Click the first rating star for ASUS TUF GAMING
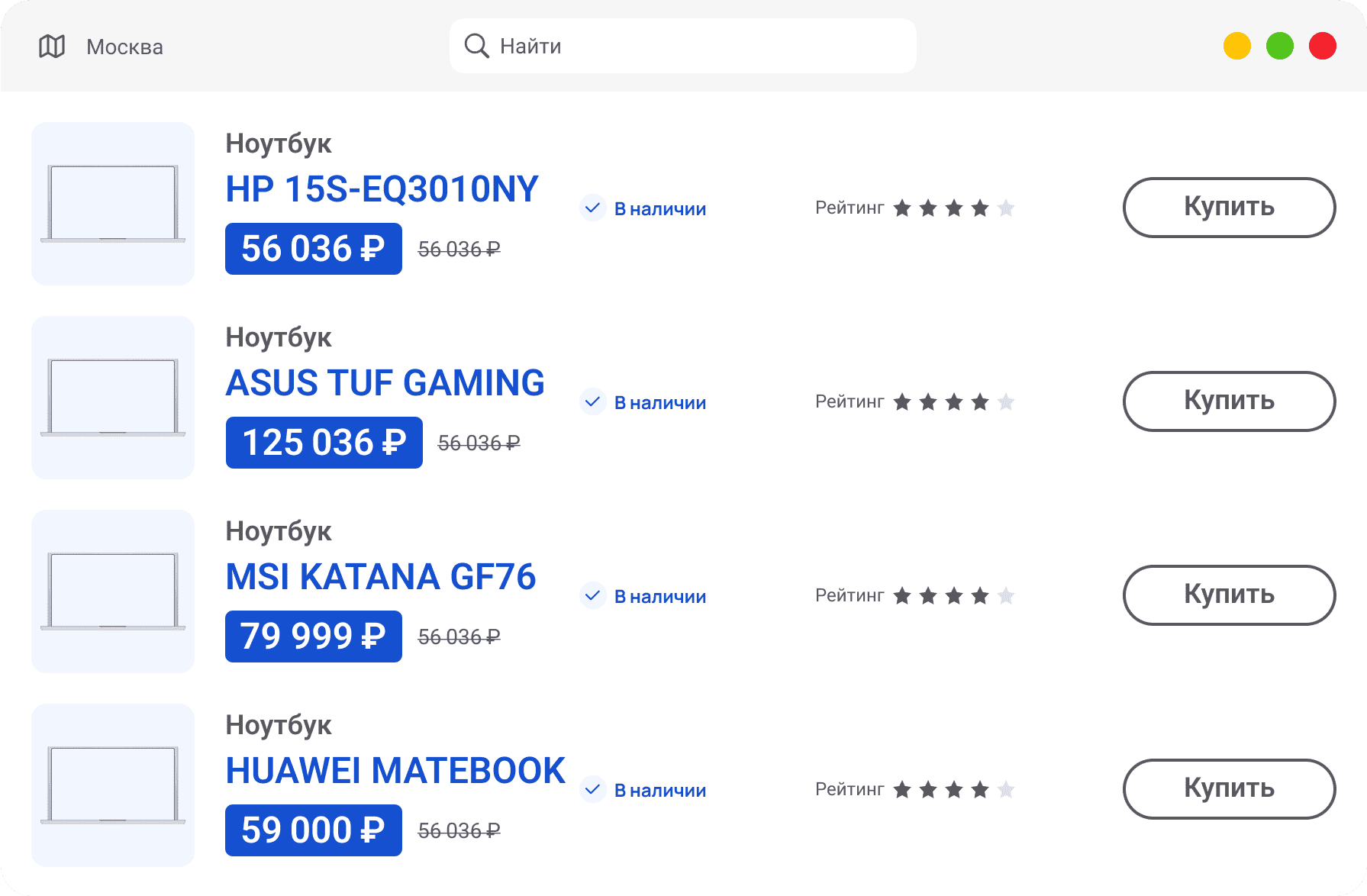Viewport: 1367px width, 896px height. (902, 401)
